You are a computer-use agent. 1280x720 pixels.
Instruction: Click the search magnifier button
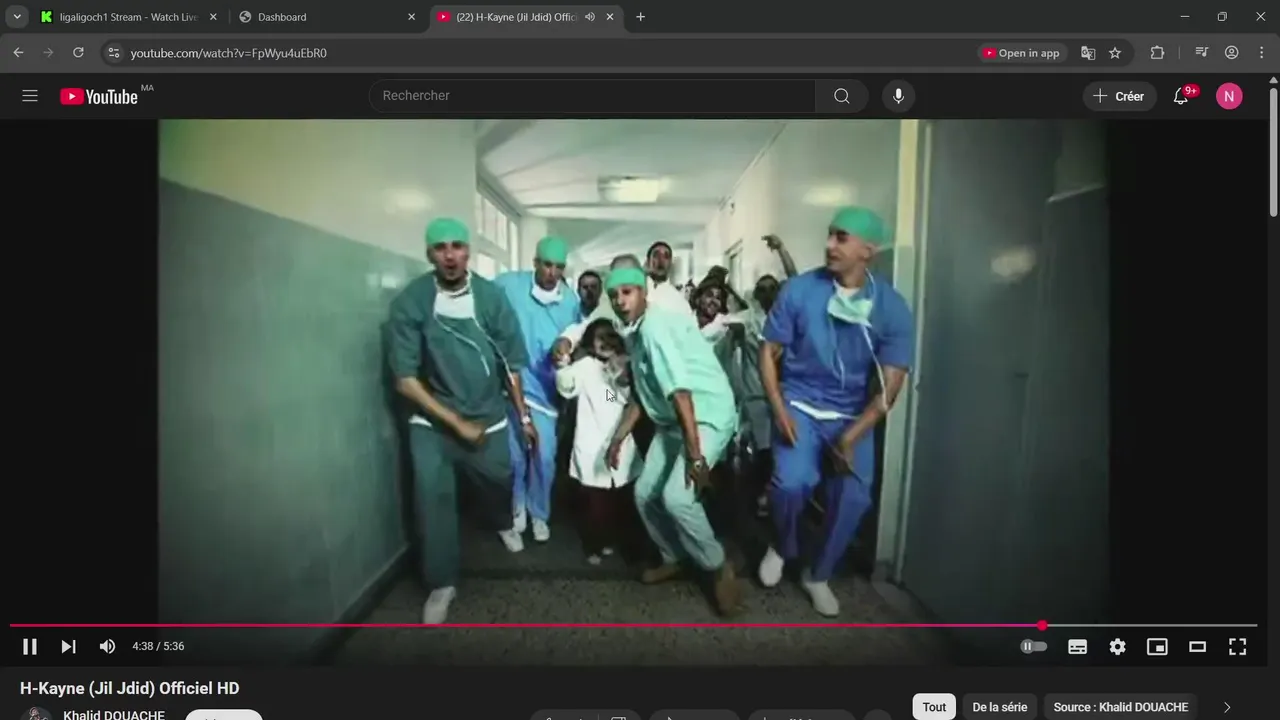click(842, 96)
